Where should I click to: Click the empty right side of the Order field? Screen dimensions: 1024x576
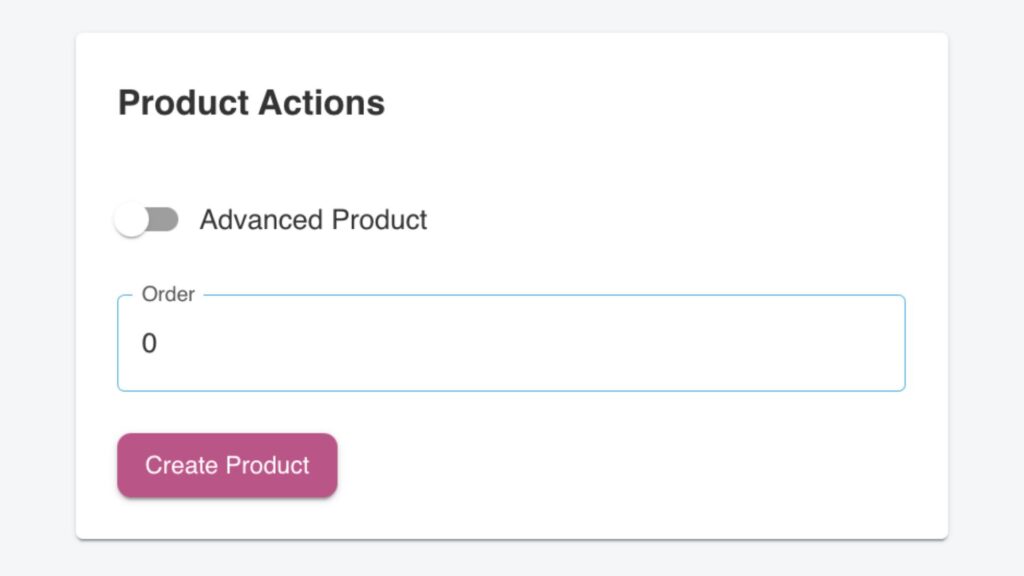pyautogui.click(x=750, y=344)
